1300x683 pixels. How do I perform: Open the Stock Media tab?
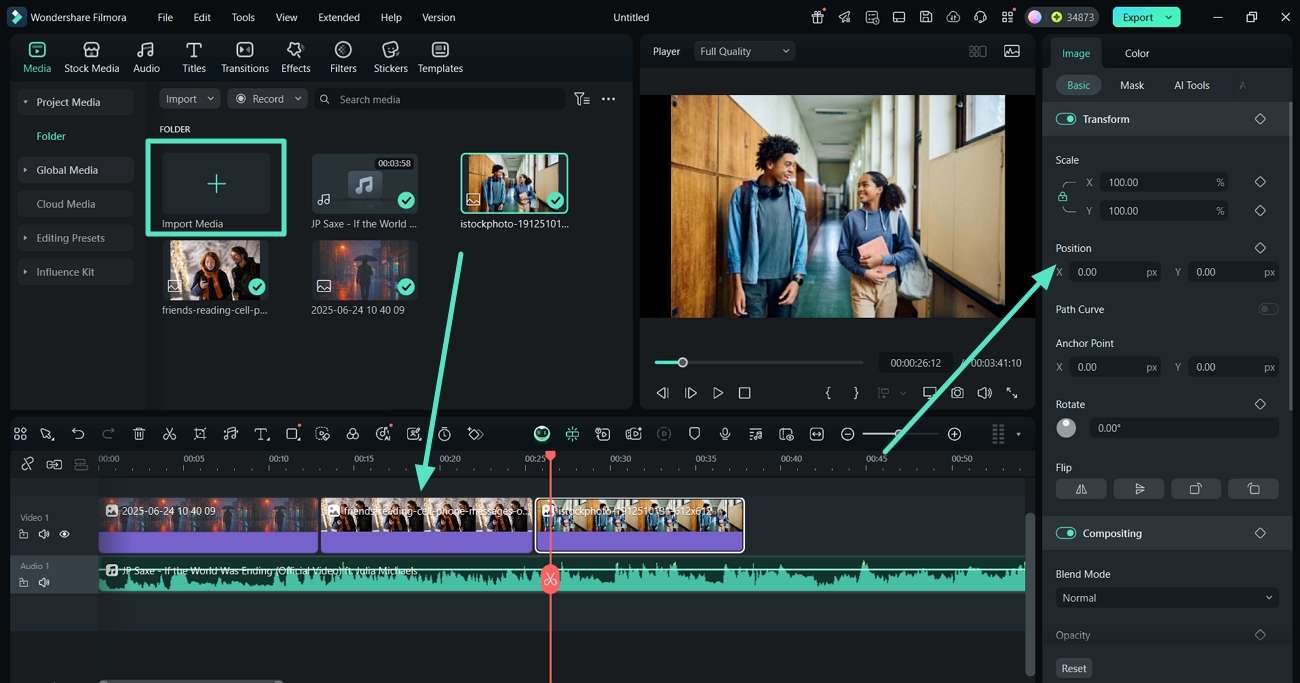pos(91,58)
